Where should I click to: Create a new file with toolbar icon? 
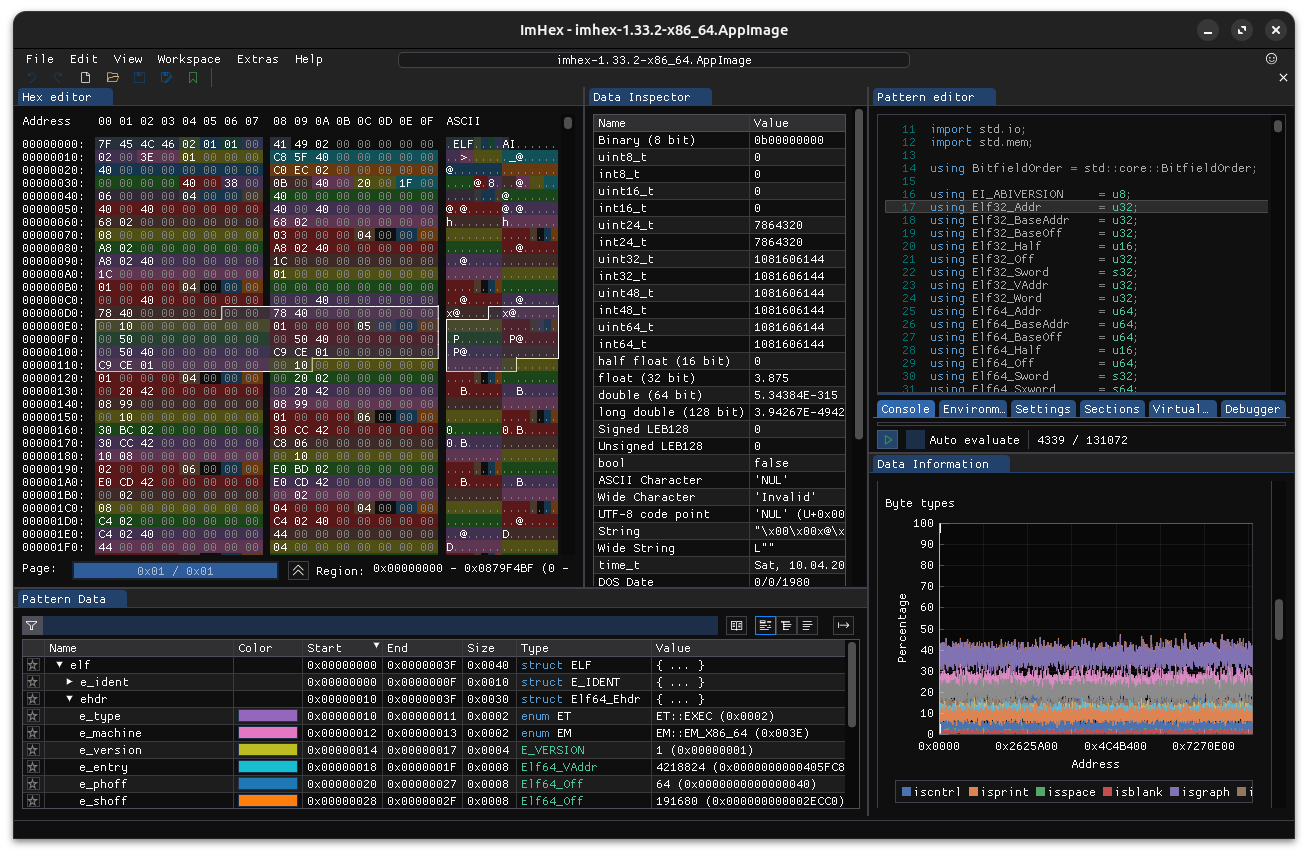point(86,77)
